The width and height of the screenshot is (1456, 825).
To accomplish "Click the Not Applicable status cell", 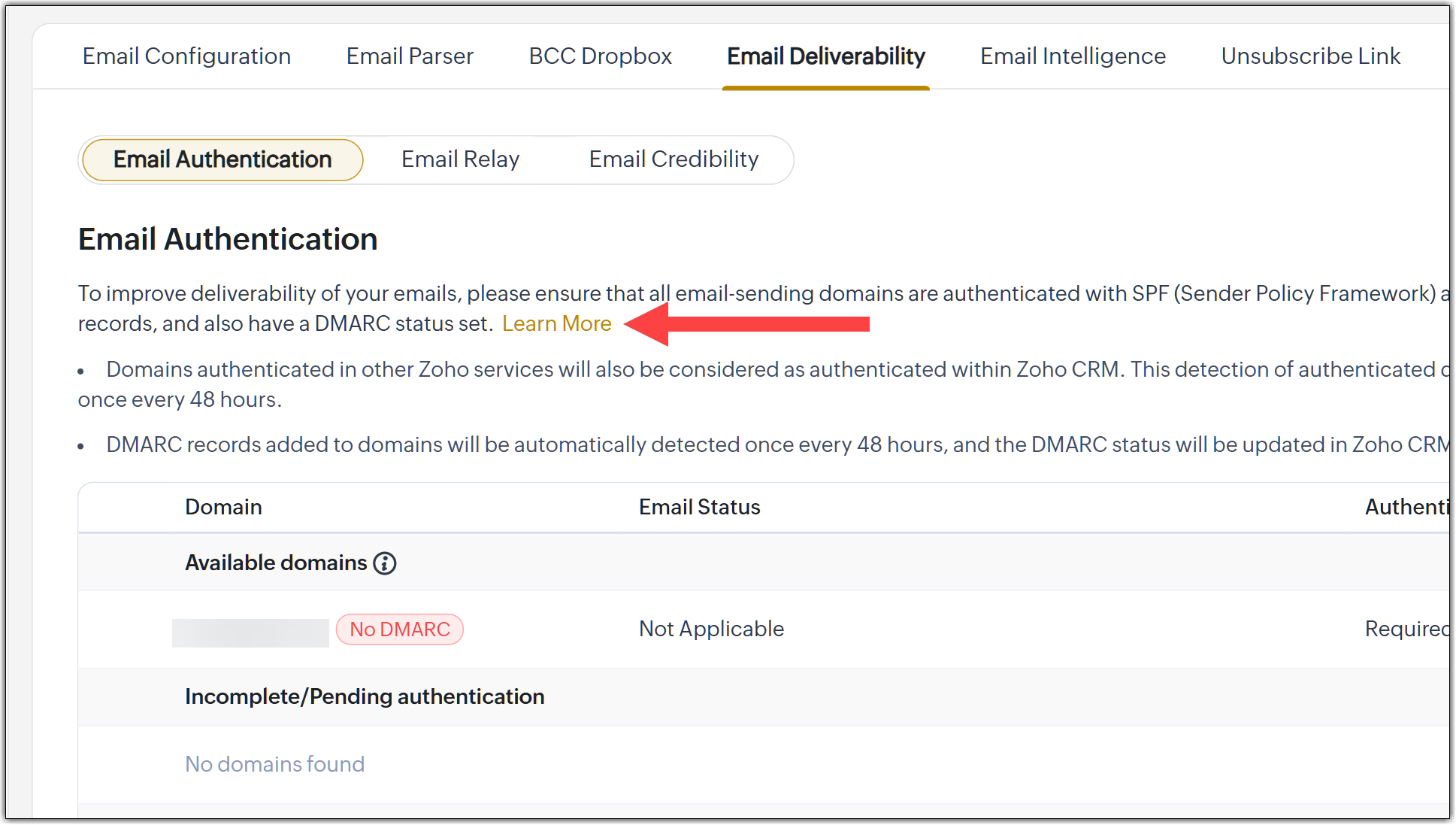I will [x=711, y=629].
